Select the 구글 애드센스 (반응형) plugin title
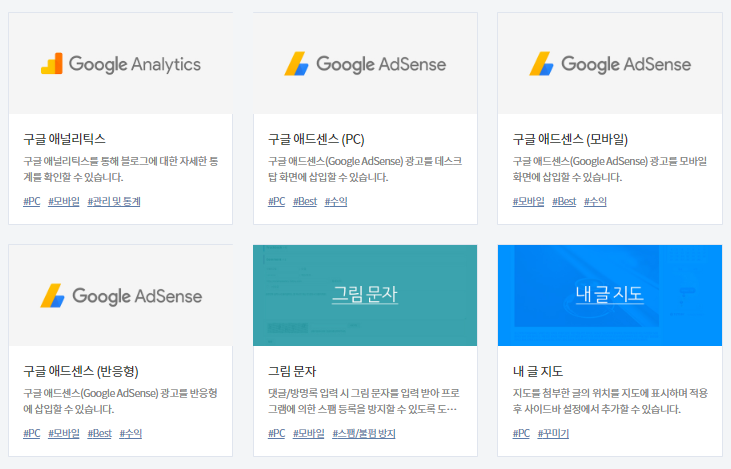 point(81,371)
